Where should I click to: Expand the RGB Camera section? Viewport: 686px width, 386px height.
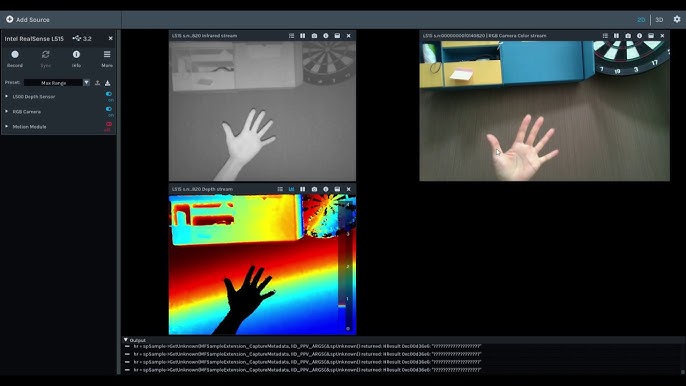(7, 112)
